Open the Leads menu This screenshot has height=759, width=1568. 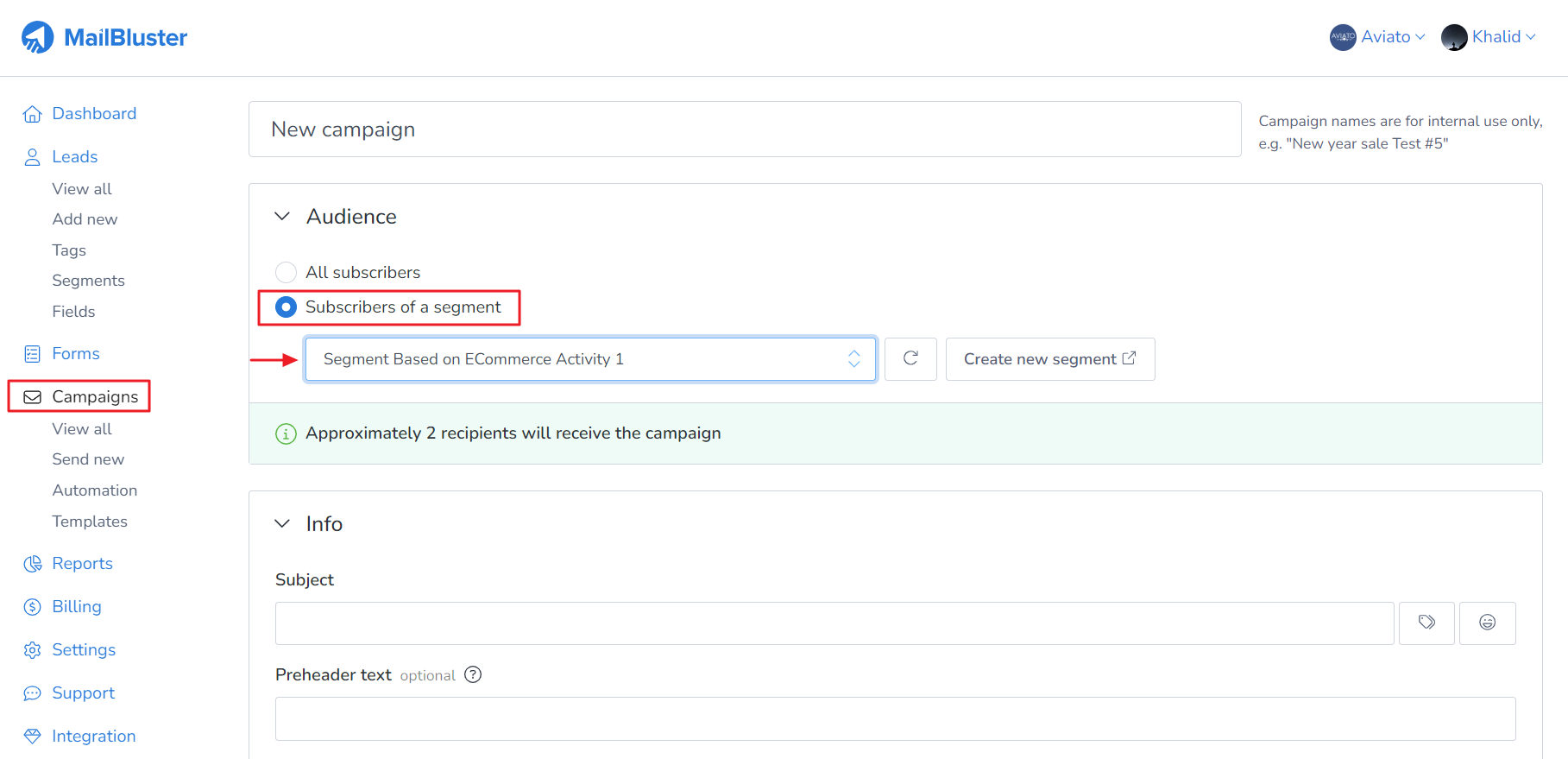click(x=75, y=157)
